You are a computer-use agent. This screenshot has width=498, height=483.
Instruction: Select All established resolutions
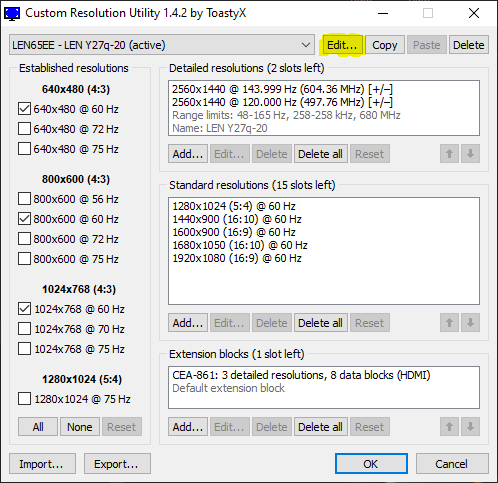38,426
